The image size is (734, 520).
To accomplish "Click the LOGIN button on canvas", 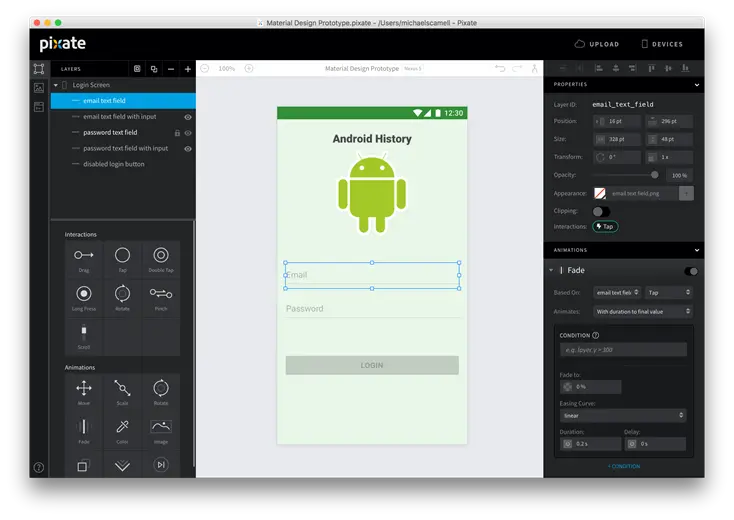I will 372,365.
